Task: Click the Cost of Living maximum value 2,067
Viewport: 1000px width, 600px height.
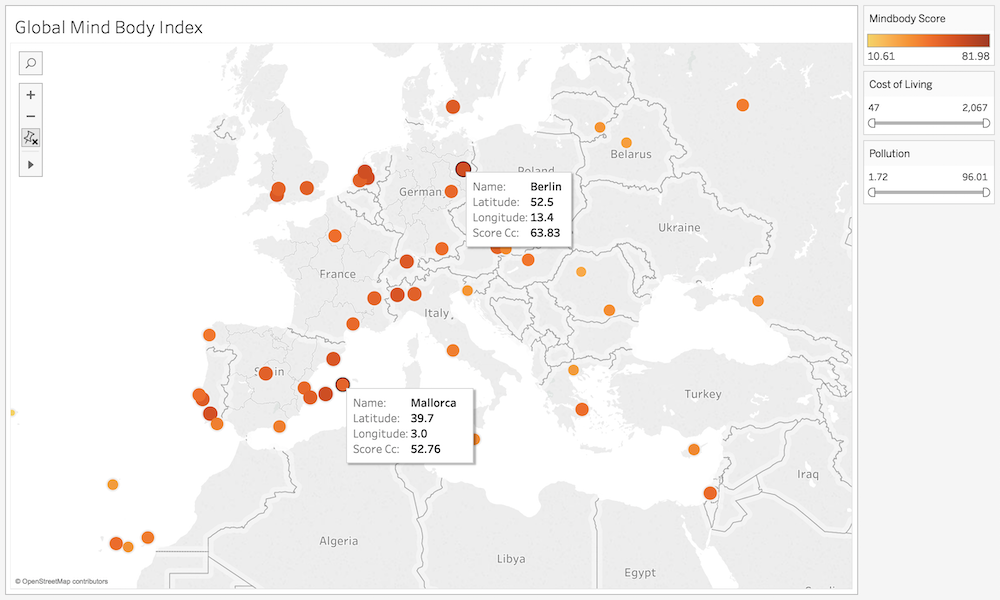Action: tap(974, 107)
